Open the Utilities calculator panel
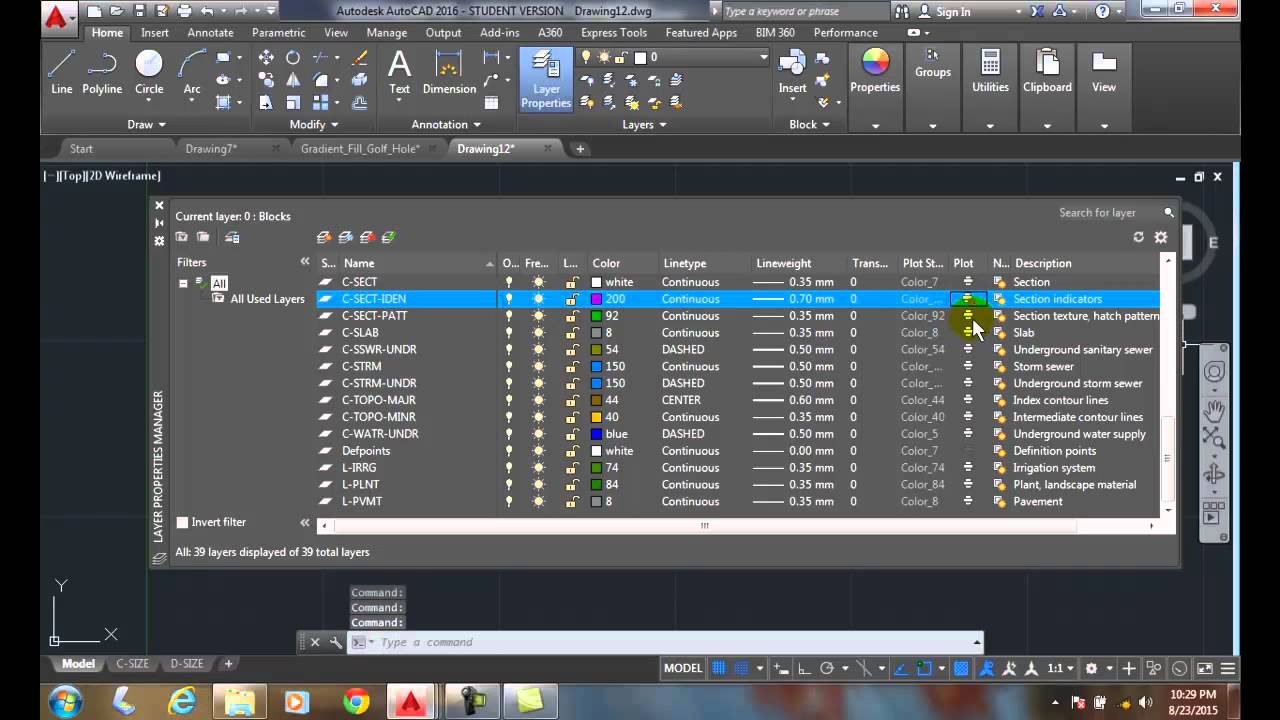 coord(990,72)
